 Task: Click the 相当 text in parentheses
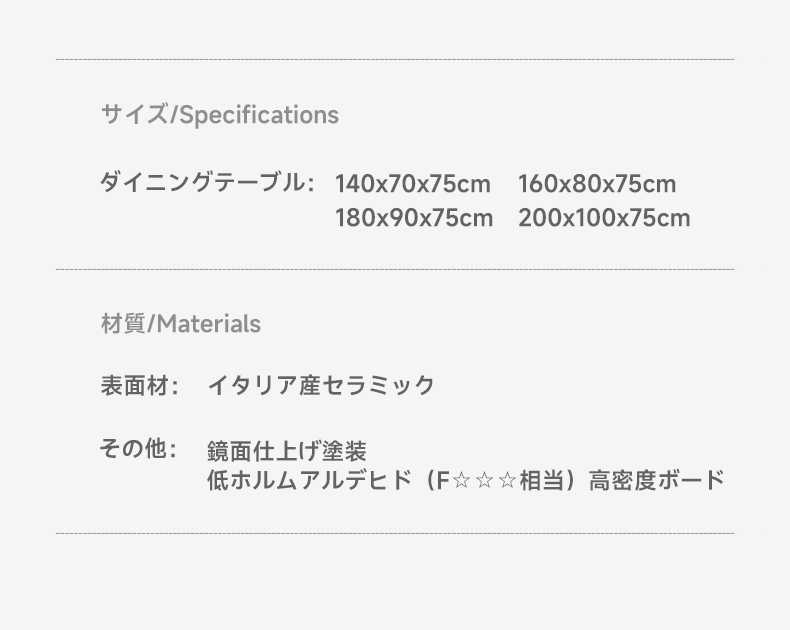(542, 480)
